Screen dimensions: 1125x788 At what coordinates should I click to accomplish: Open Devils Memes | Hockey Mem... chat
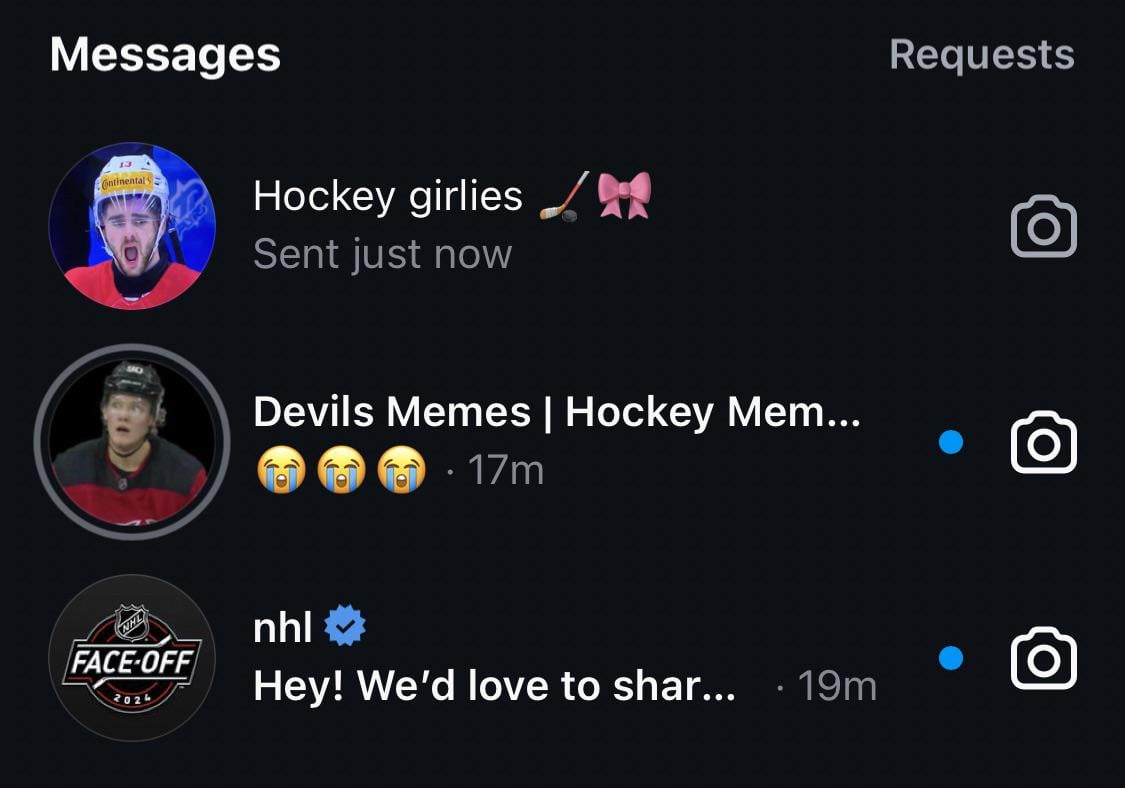pos(556,411)
